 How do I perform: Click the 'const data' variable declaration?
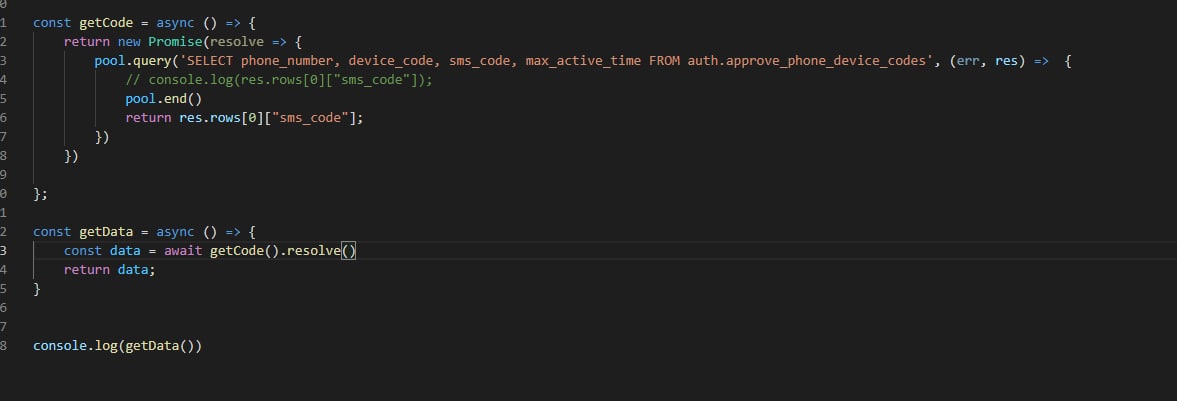pos(102,250)
